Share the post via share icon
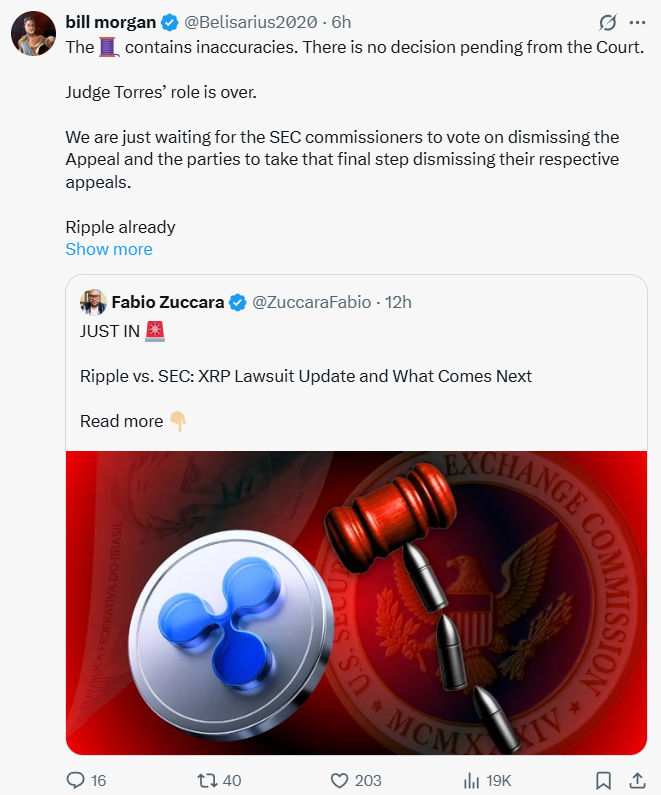The image size is (661, 795). click(637, 780)
